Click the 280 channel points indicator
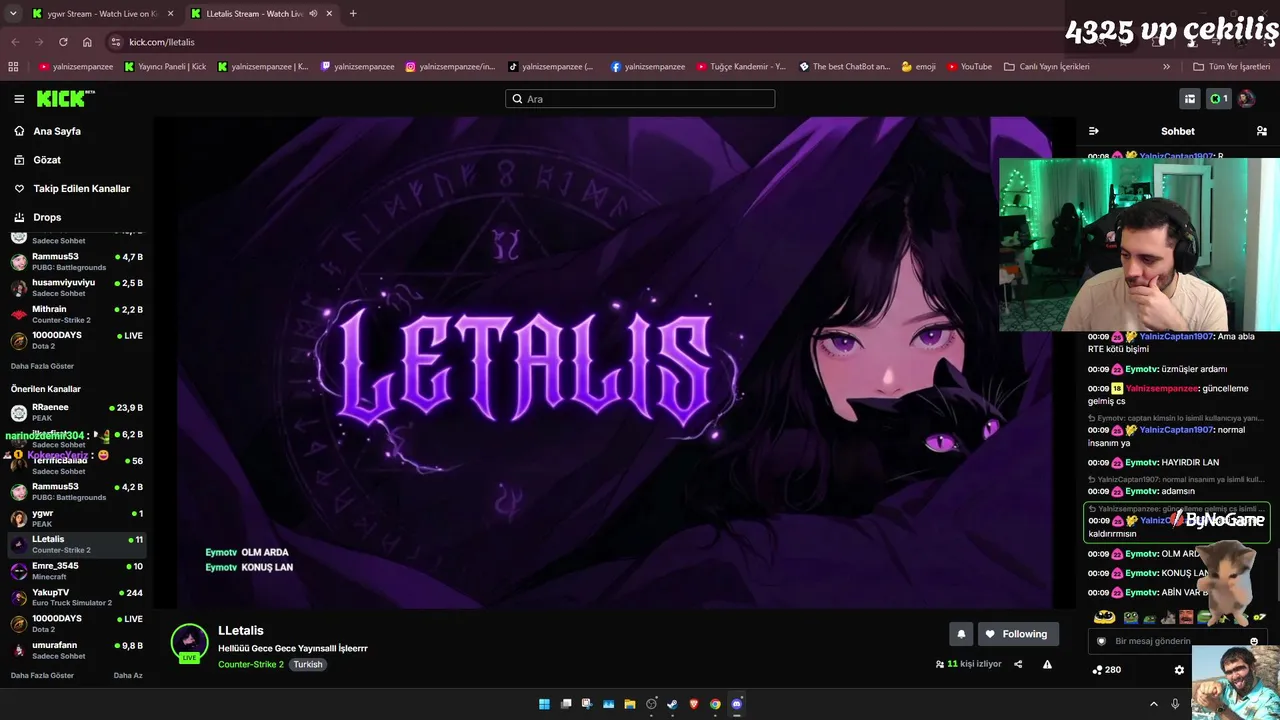Screen dimensions: 1280x720 tap(1106, 670)
